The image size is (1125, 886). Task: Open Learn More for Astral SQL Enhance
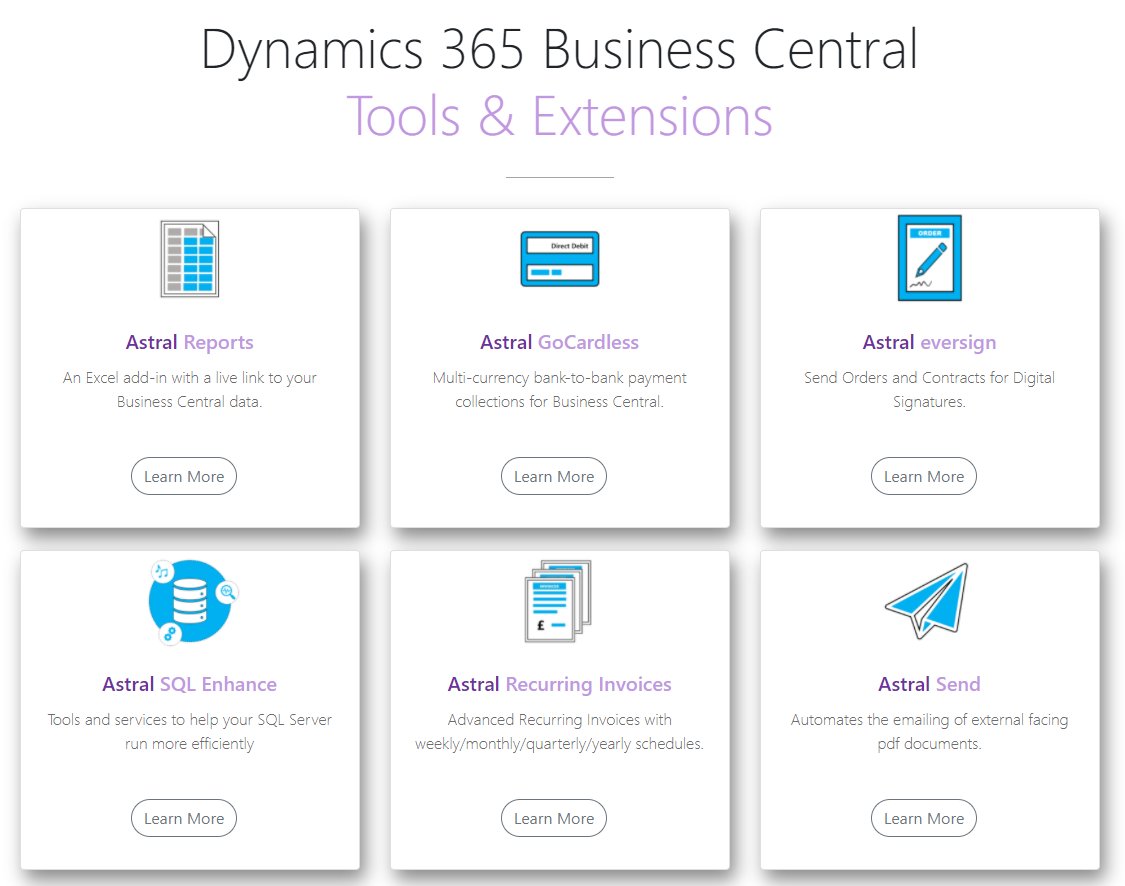coord(184,819)
